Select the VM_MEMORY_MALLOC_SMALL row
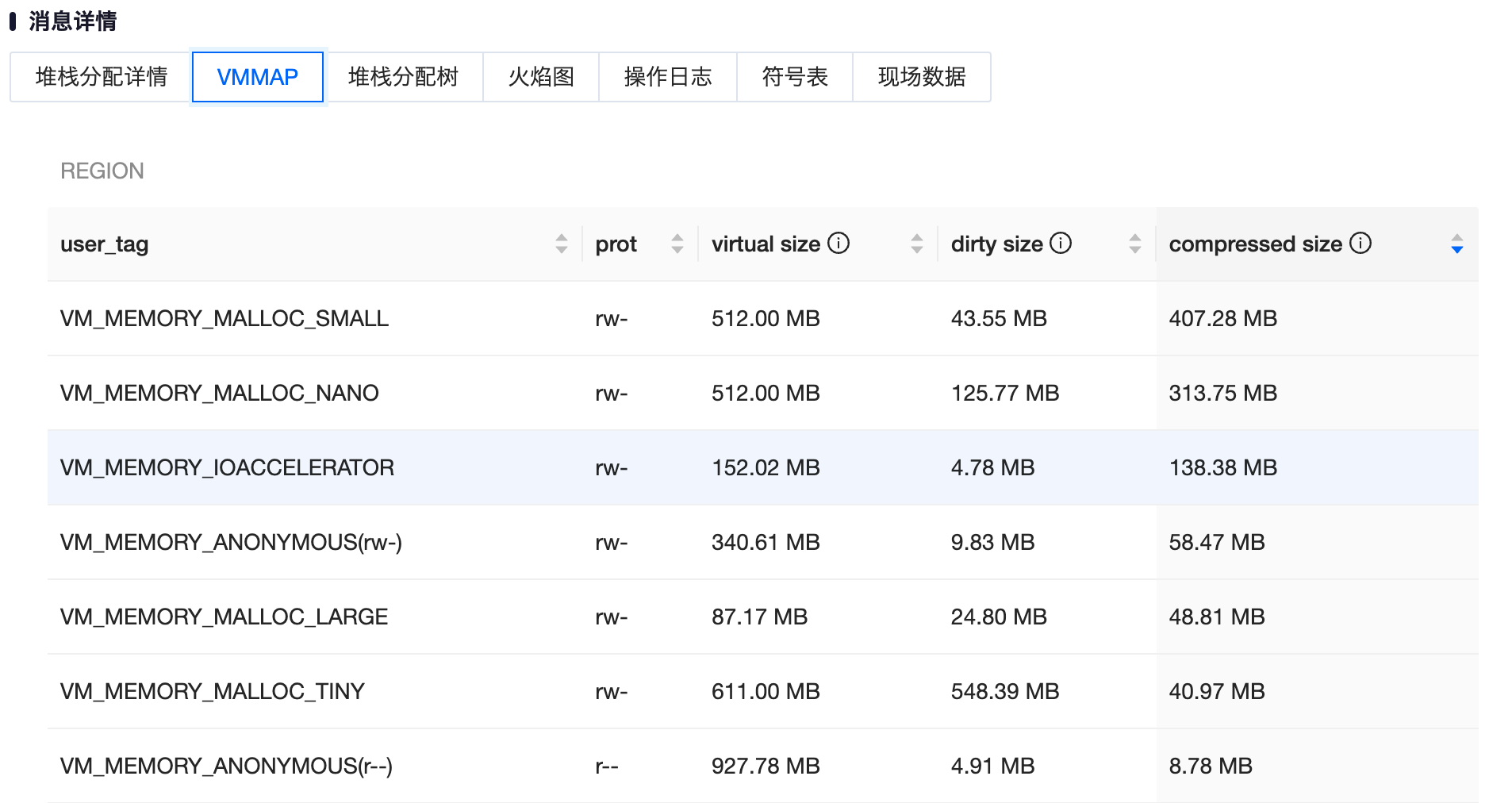 click(224, 318)
